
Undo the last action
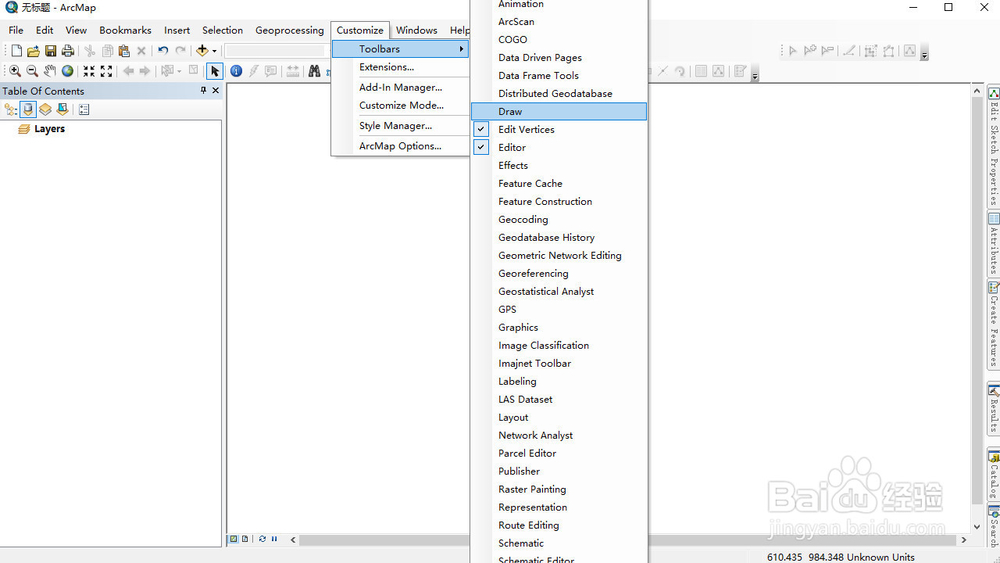(163, 50)
